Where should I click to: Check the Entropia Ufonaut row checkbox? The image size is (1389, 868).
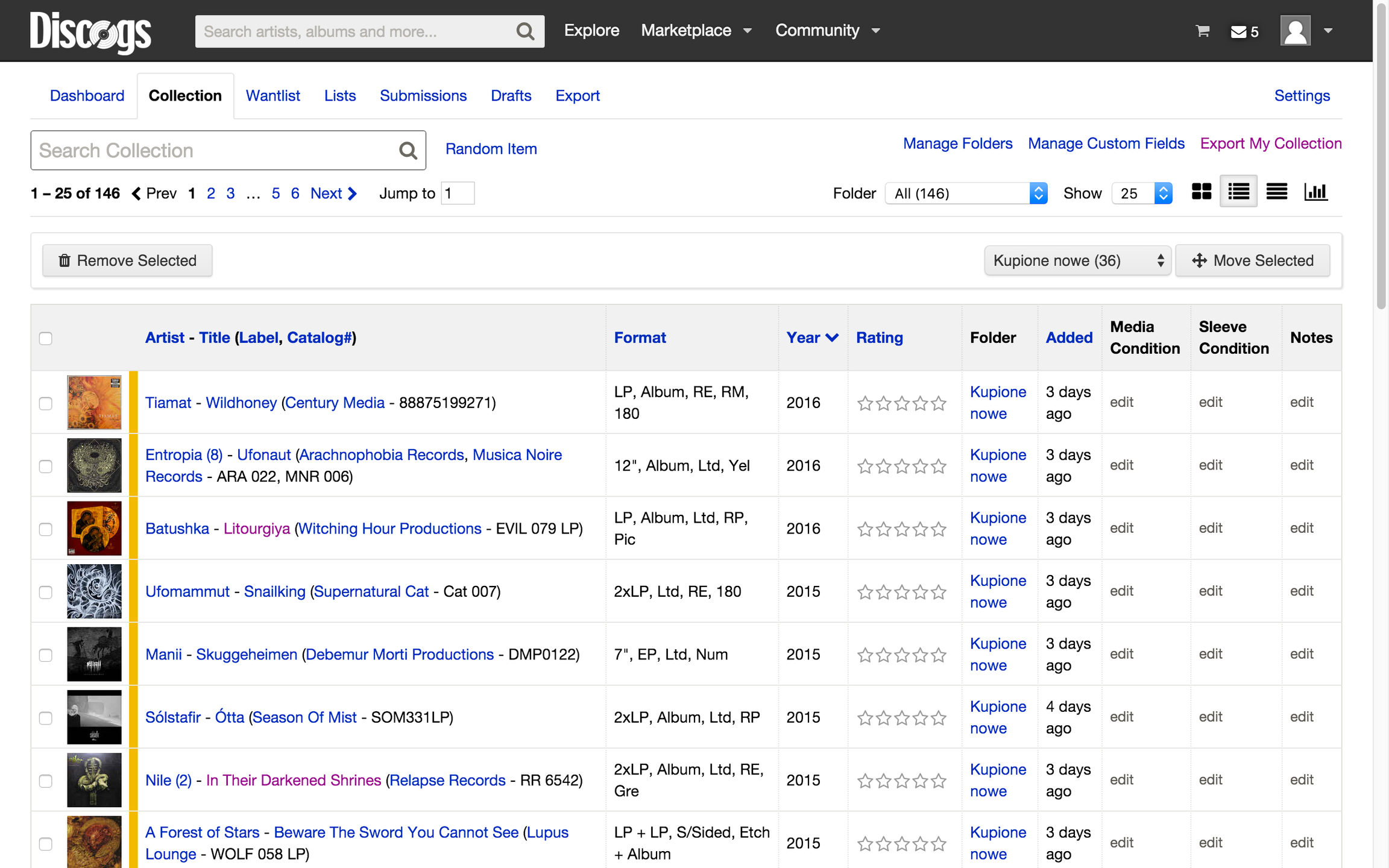click(46, 467)
